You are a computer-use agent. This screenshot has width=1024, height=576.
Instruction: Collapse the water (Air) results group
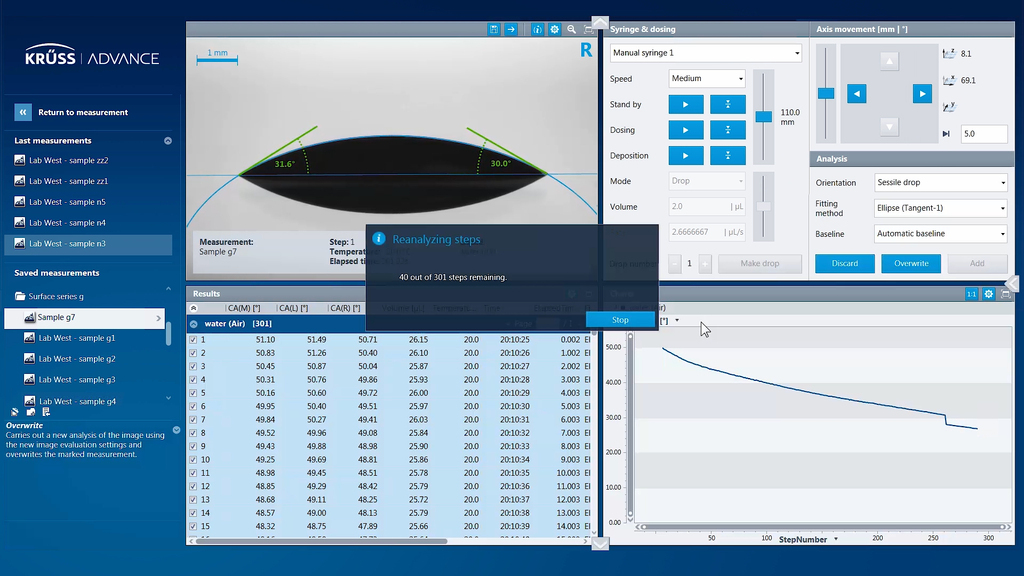(x=194, y=323)
